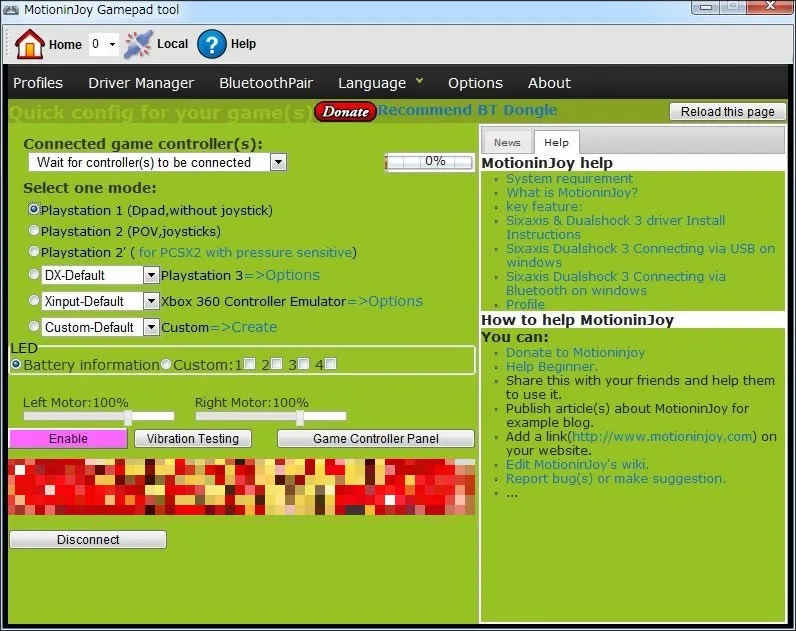This screenshot has height=631, width=796.
Task: Expand the Xinput-Default dropdown
Action: [x=151, y=301]
